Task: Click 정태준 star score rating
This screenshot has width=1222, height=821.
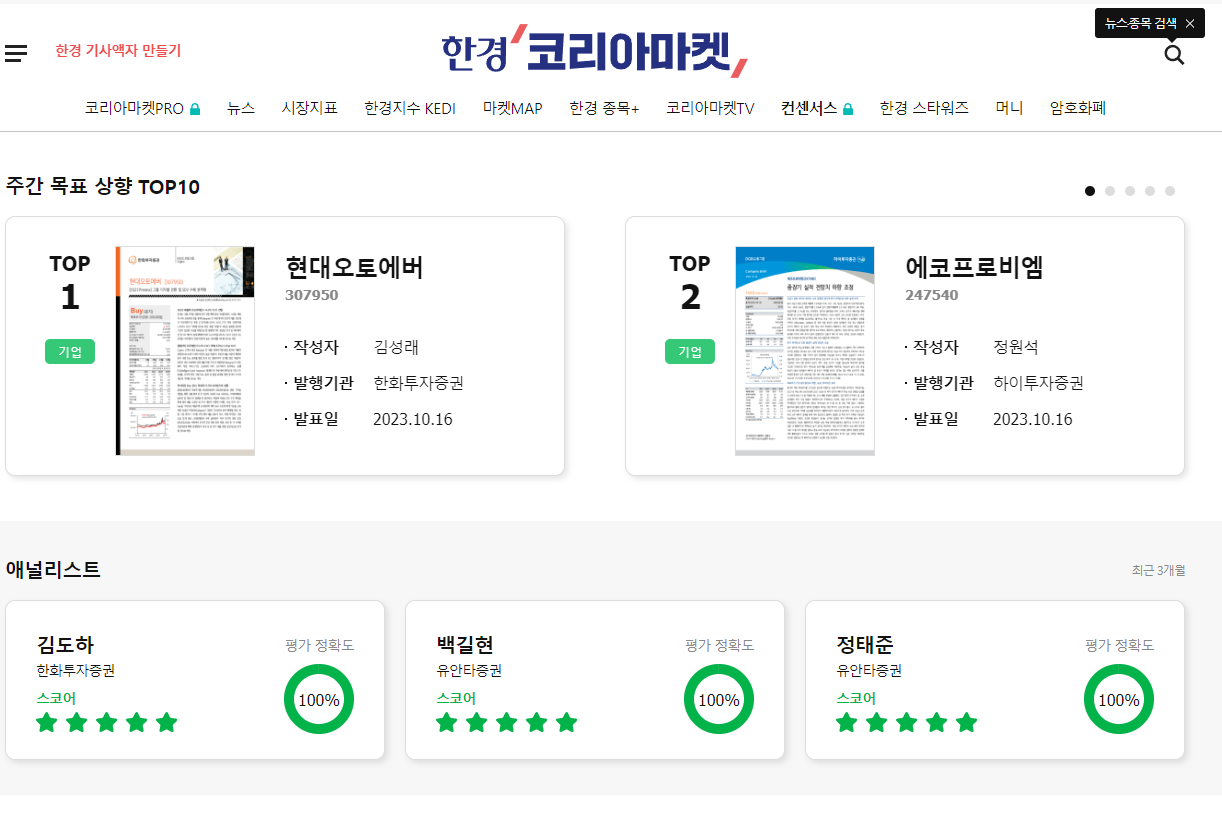Action: [907, 722]
